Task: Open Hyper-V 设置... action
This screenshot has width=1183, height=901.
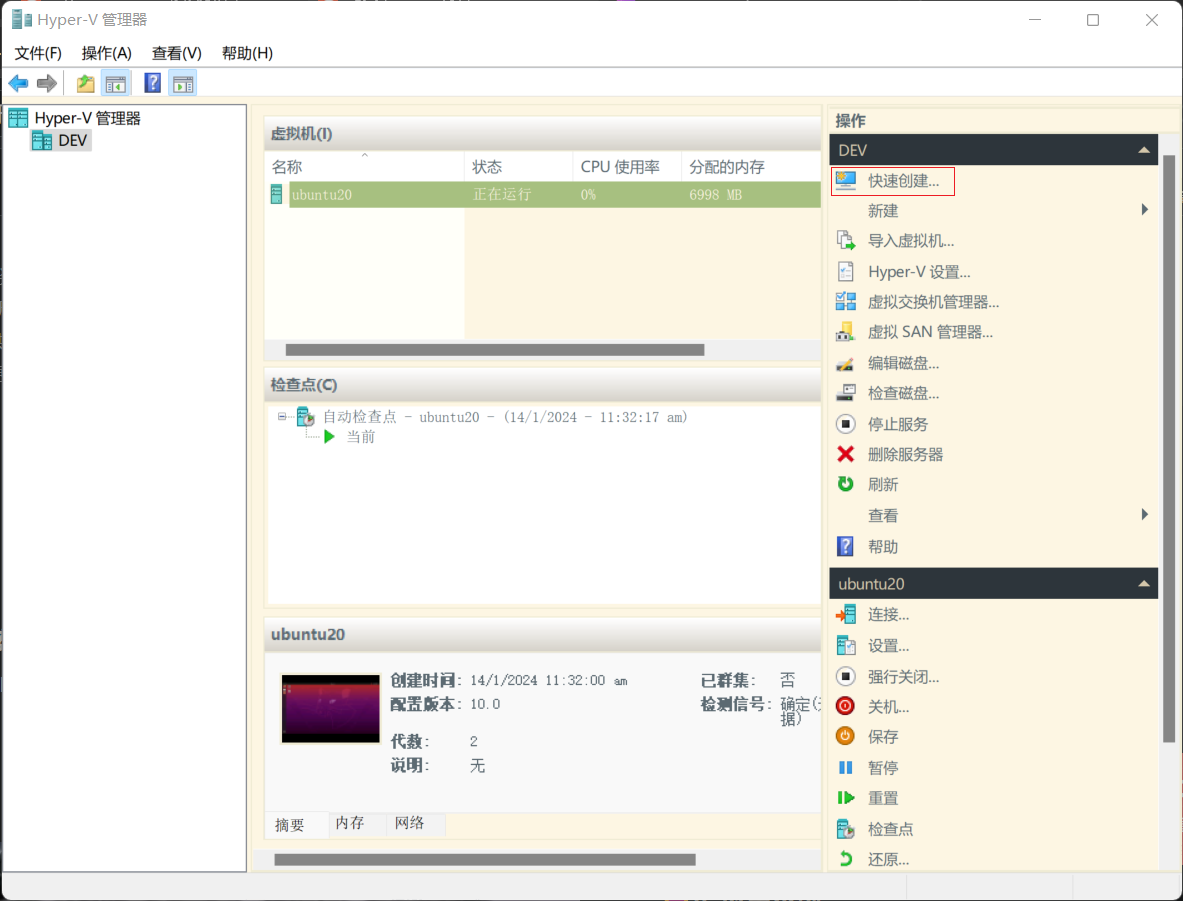Action: tap(919, 272)
